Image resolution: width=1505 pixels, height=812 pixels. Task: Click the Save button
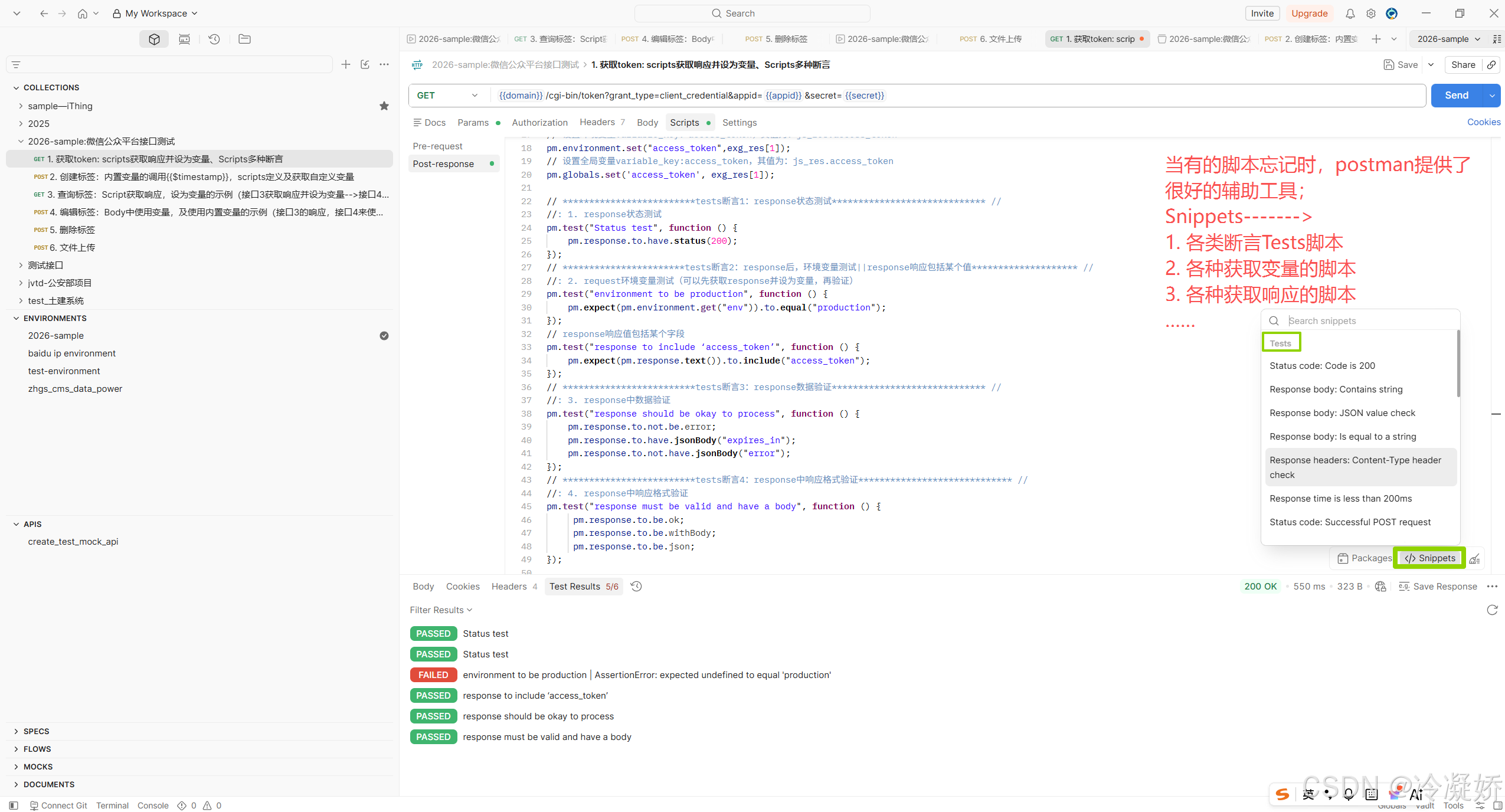(1401, 65)
